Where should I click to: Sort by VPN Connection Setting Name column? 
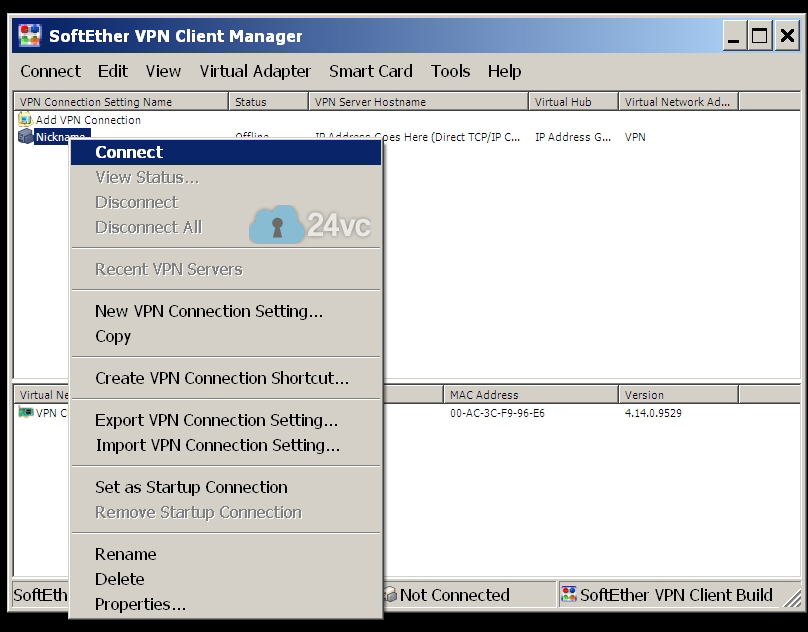point(121,102)
